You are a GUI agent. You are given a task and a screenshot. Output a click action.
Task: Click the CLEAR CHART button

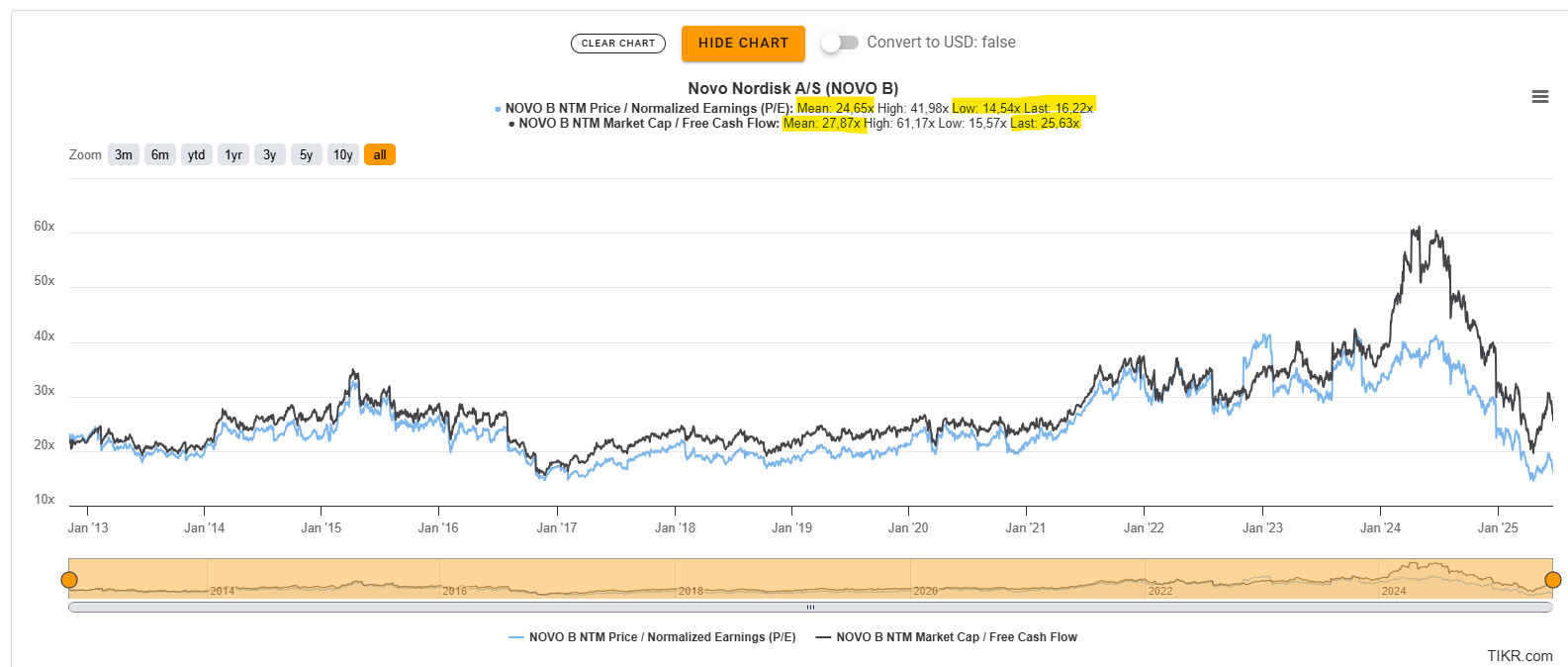click(618, 44)
